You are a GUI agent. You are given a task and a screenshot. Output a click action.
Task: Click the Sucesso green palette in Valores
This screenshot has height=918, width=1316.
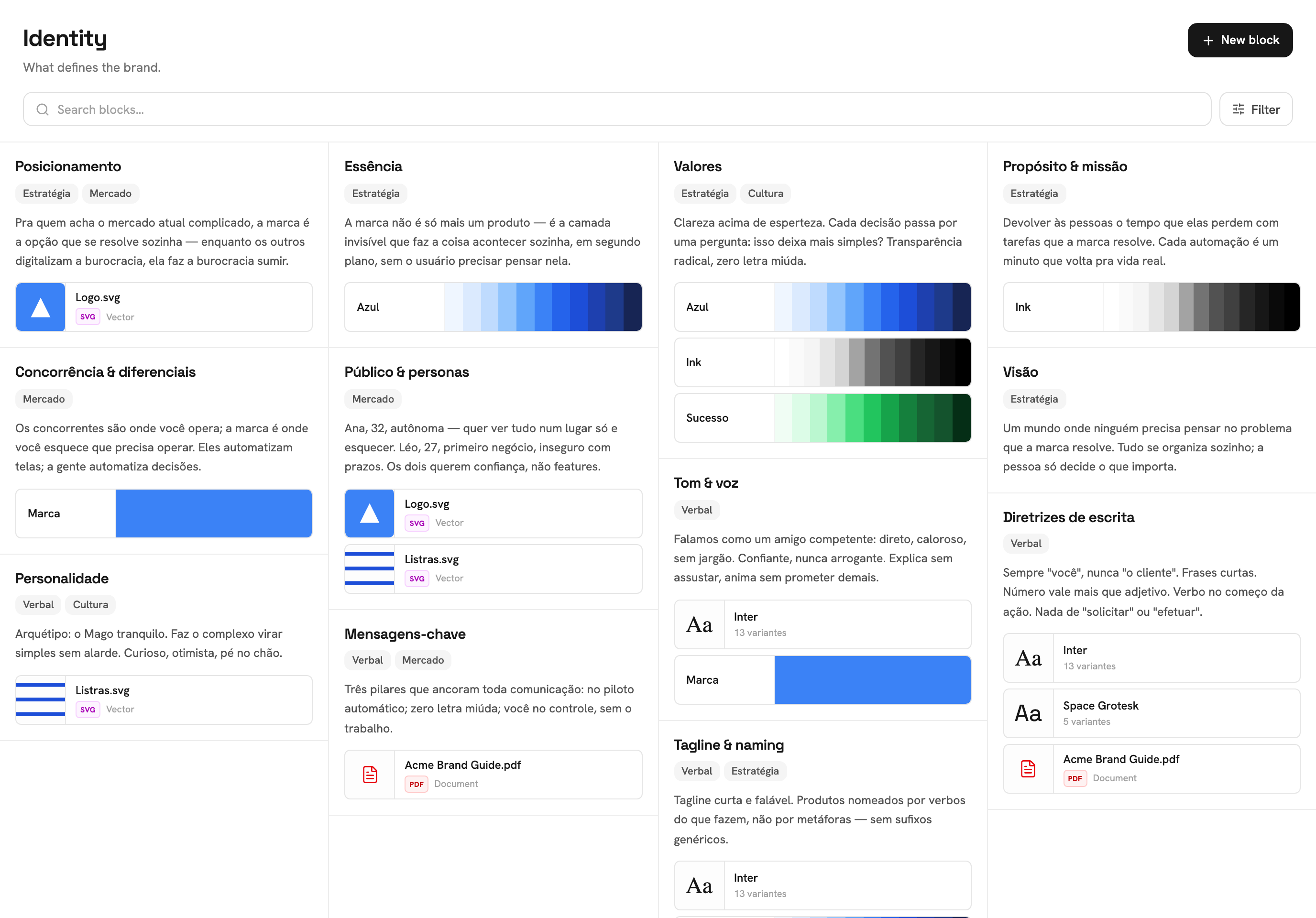click(x=822, y=418)
